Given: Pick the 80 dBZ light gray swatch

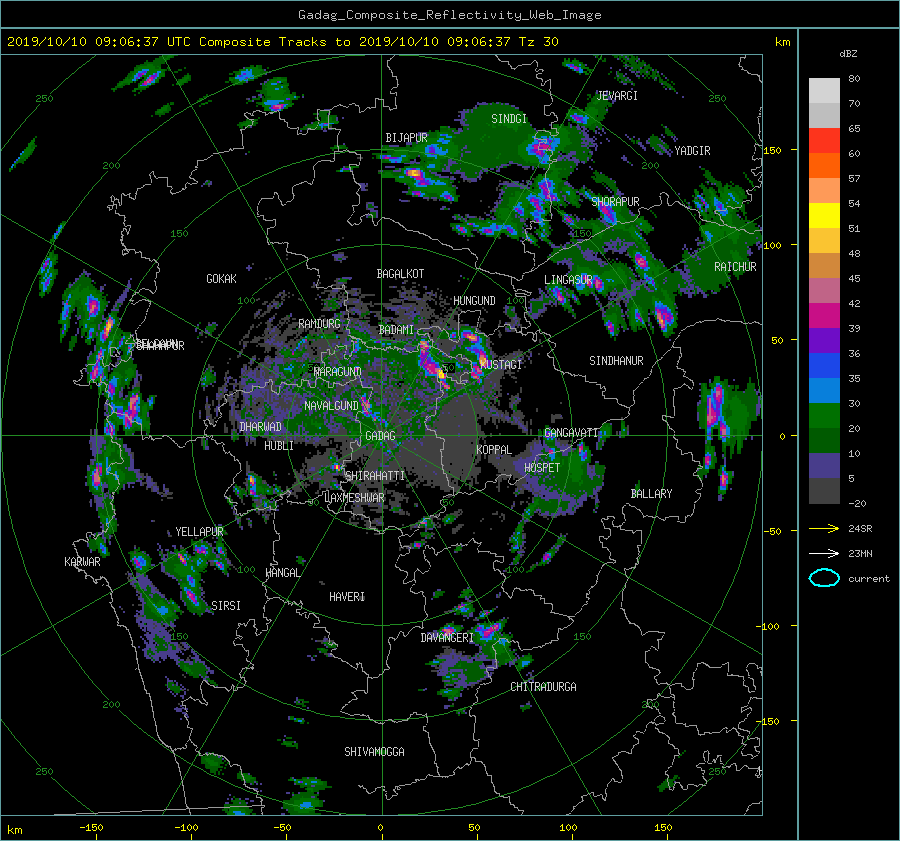Looking at the screenshot, I should 824,90.
